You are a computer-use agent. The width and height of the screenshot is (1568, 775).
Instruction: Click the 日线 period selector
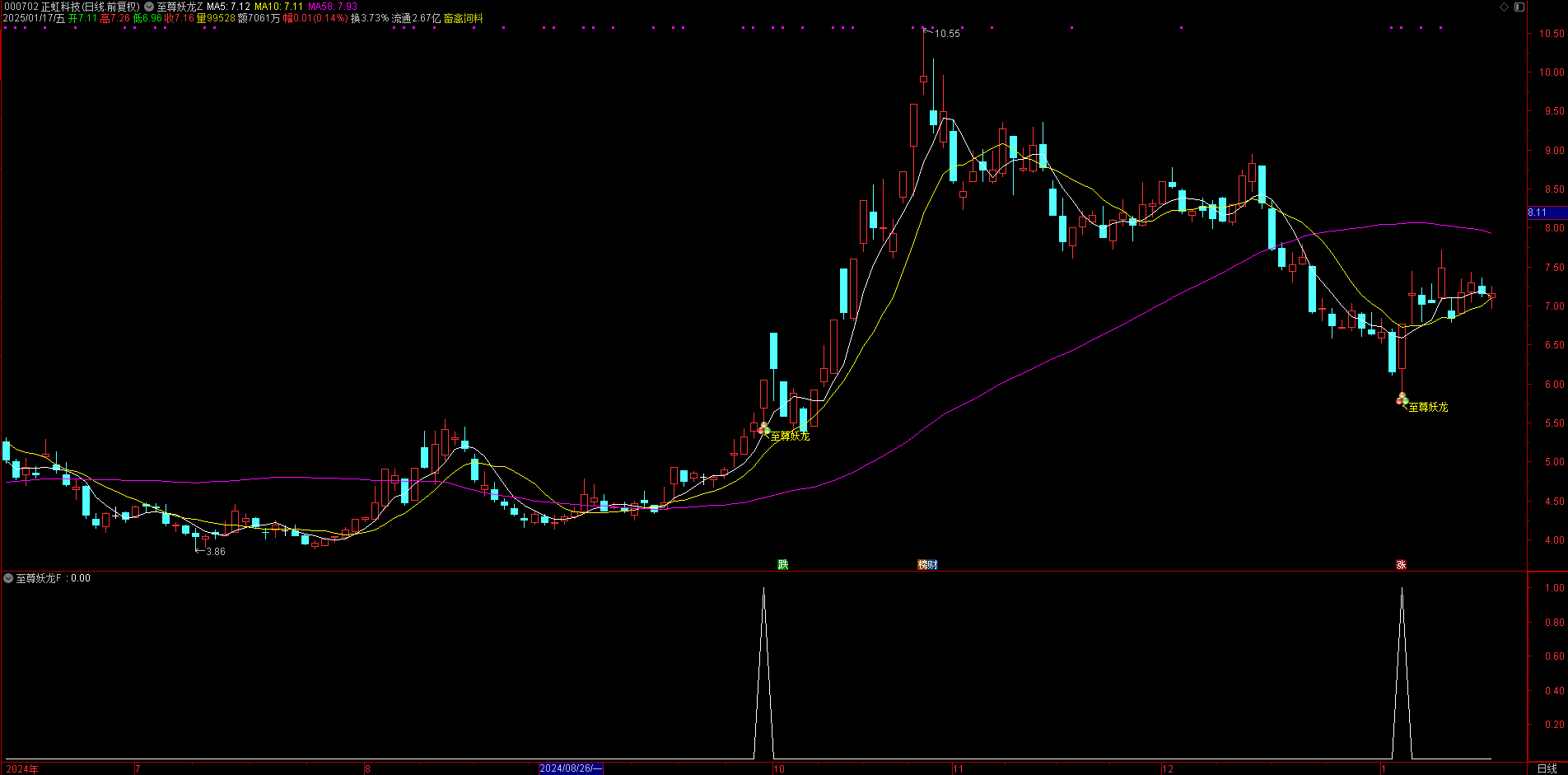click(x=1547, y=768)
